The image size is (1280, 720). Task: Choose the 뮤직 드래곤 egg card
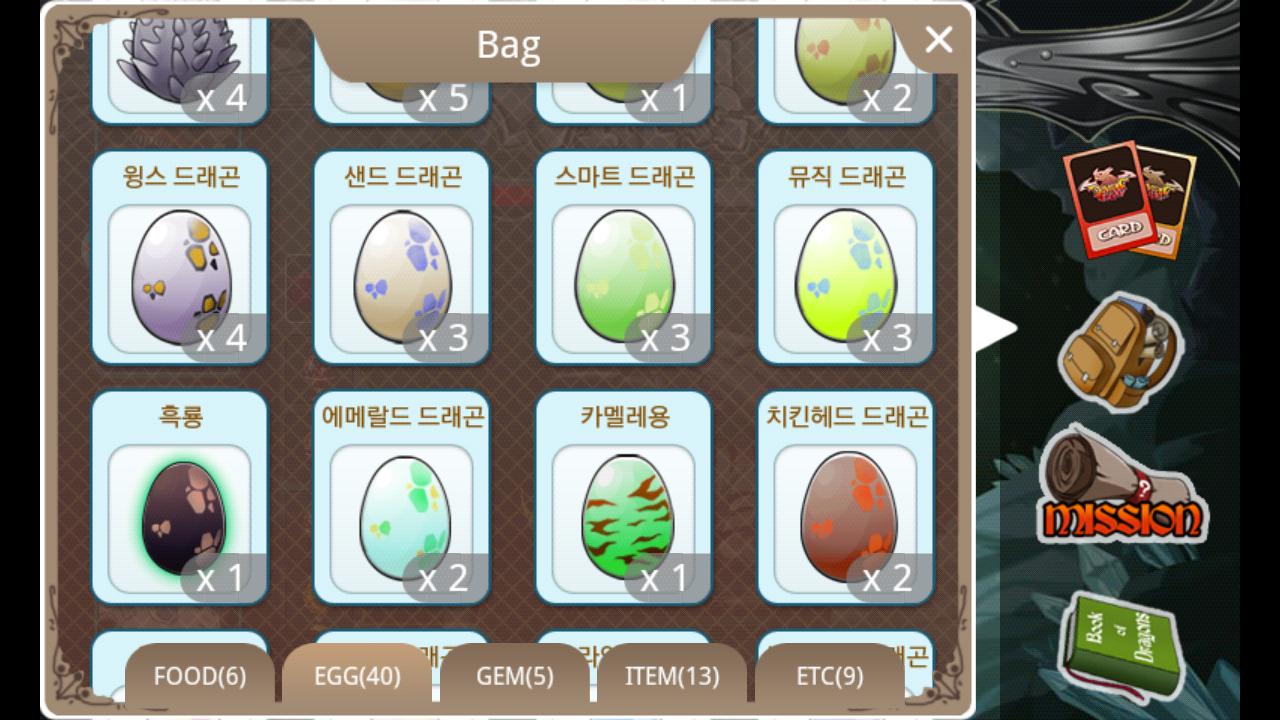[846, 257]
